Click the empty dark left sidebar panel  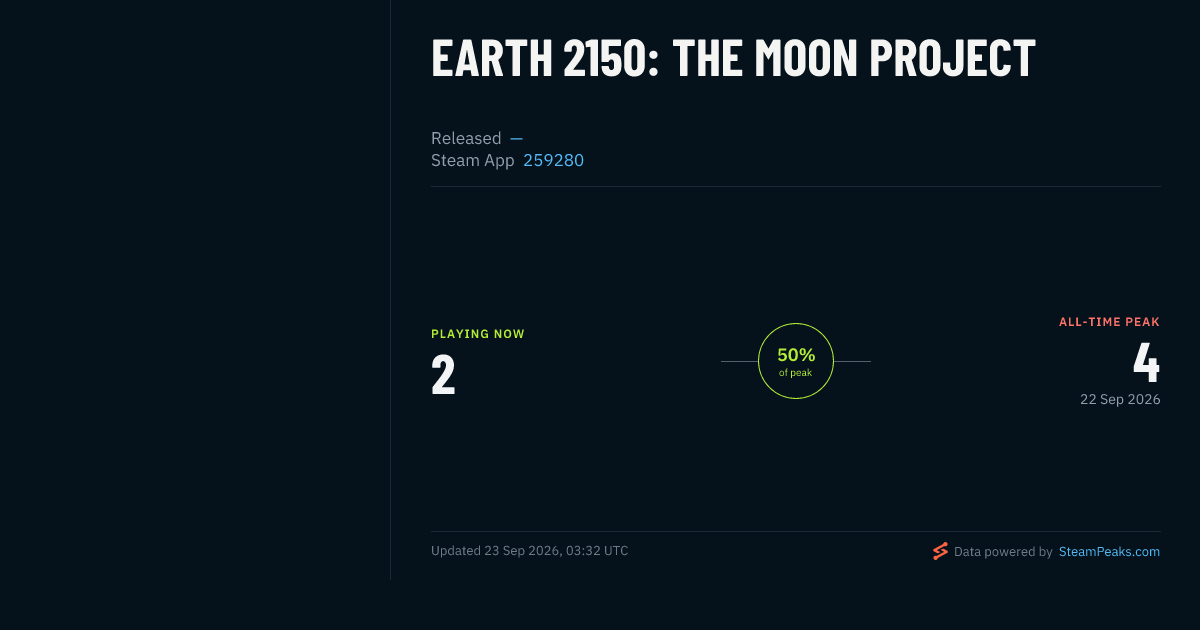click(195, 290)
